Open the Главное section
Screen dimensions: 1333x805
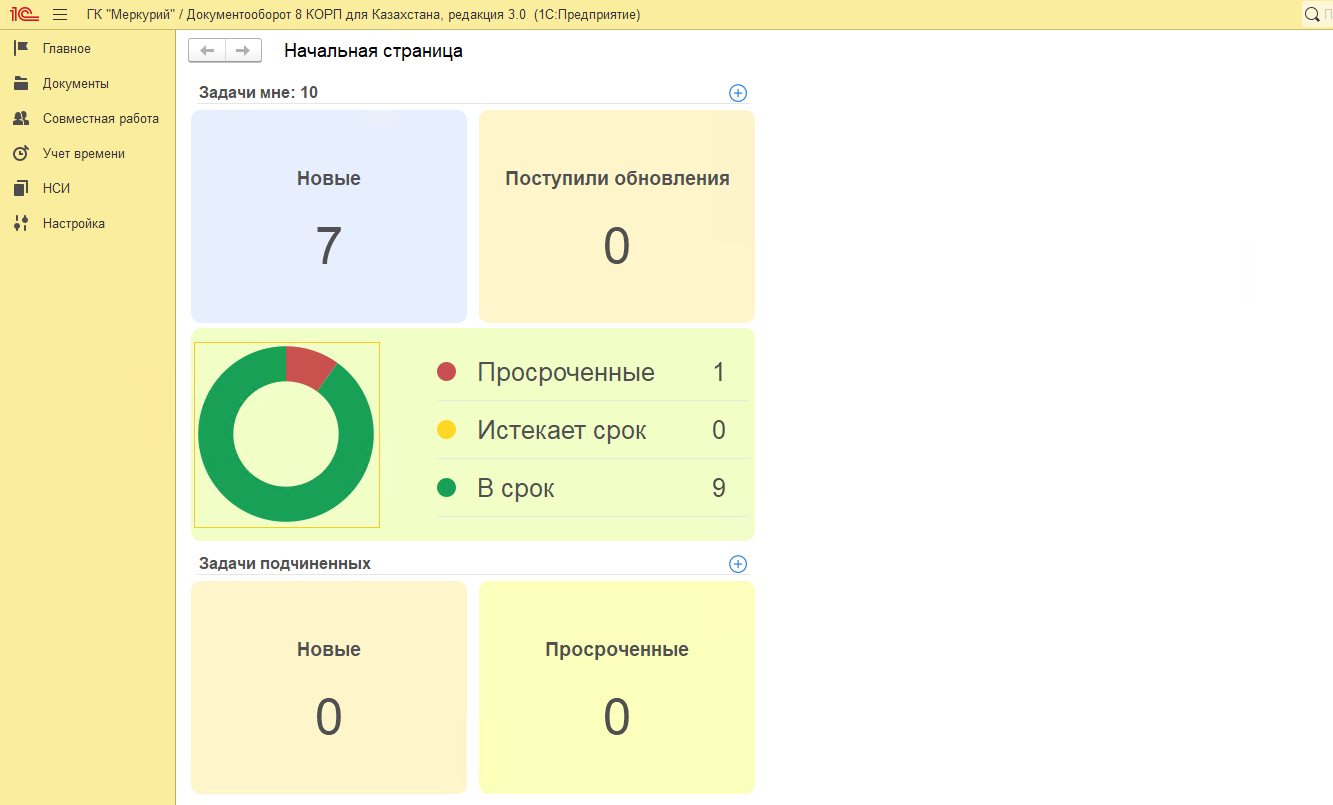coord(66,49)
